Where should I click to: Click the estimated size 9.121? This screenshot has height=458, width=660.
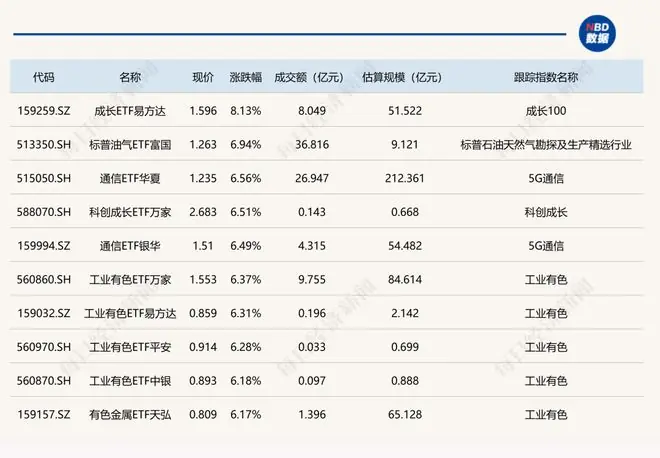pos(405,144)
